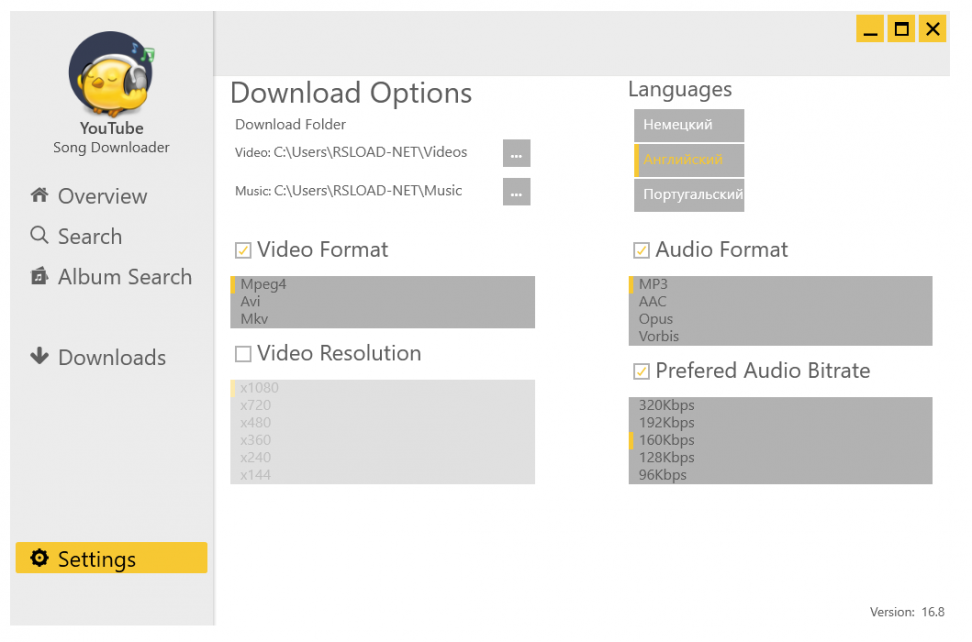Click the gear icon beside Settings
The width and height of the screenshot is (972, 642).
click(x=39, y=558)
